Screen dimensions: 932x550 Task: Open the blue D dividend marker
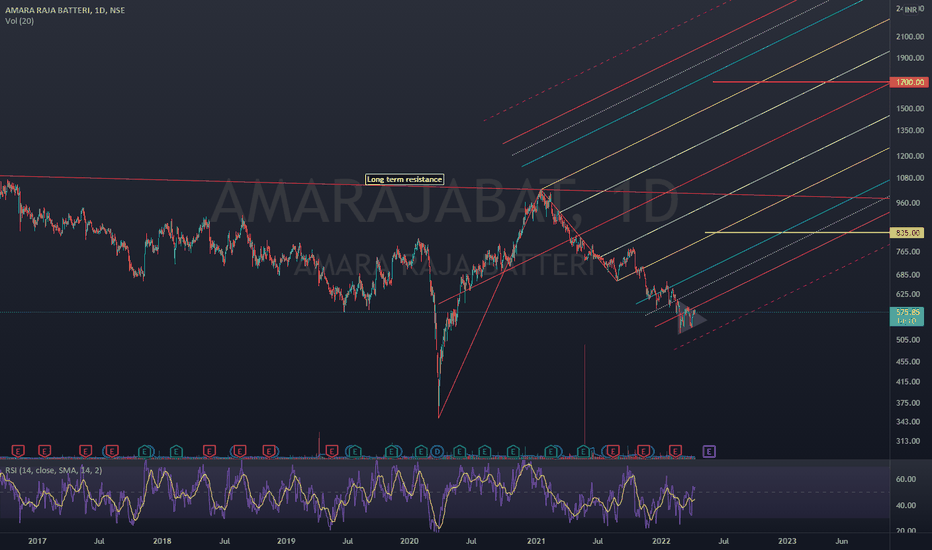437,452
